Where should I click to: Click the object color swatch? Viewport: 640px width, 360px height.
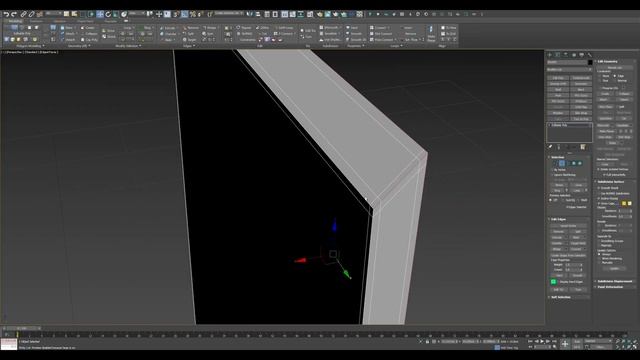pyautogui.click(x=590, y=62)
